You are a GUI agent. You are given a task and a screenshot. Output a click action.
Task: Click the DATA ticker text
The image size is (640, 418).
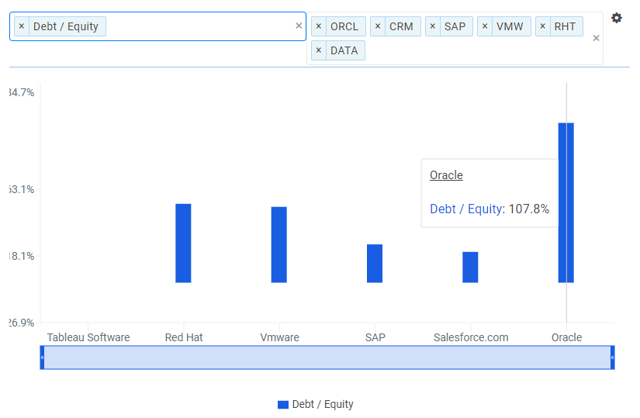coord(344,51)
